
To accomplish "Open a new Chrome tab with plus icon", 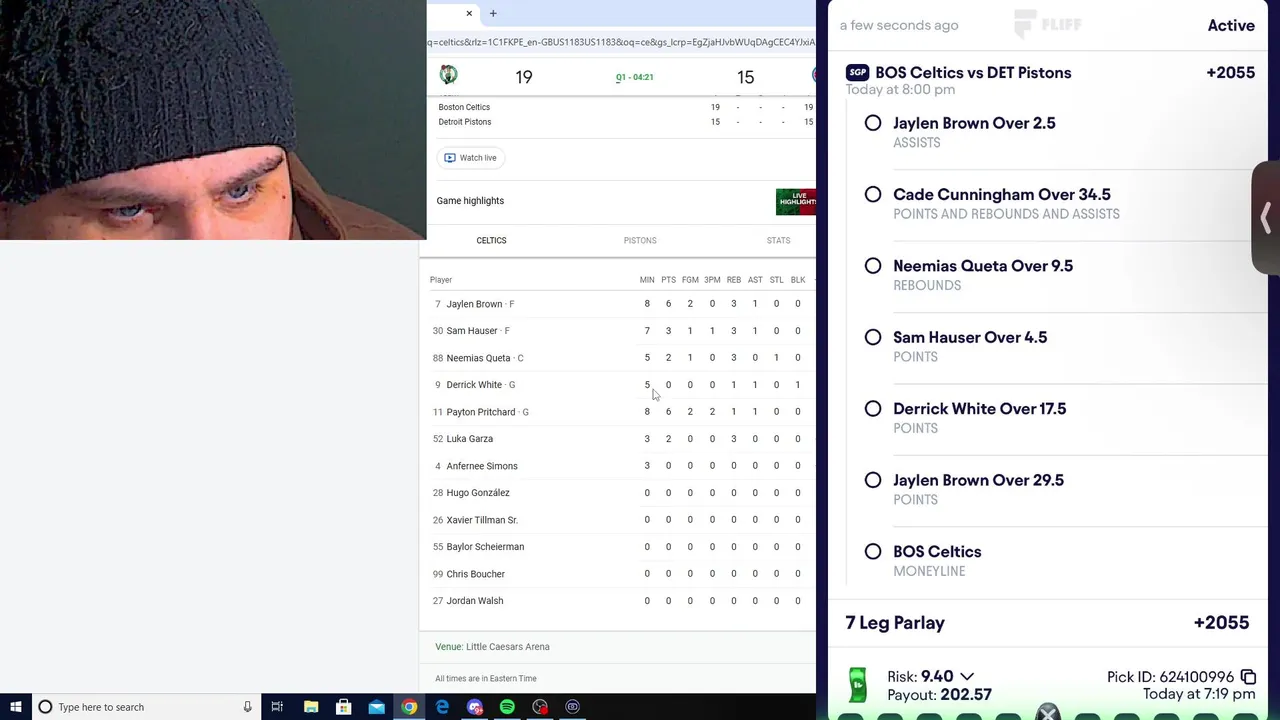I will point(493,13).
